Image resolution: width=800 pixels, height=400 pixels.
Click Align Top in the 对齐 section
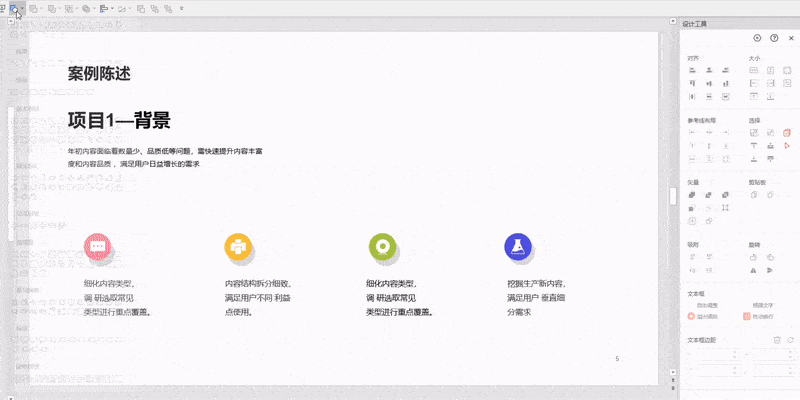(692, 83)
